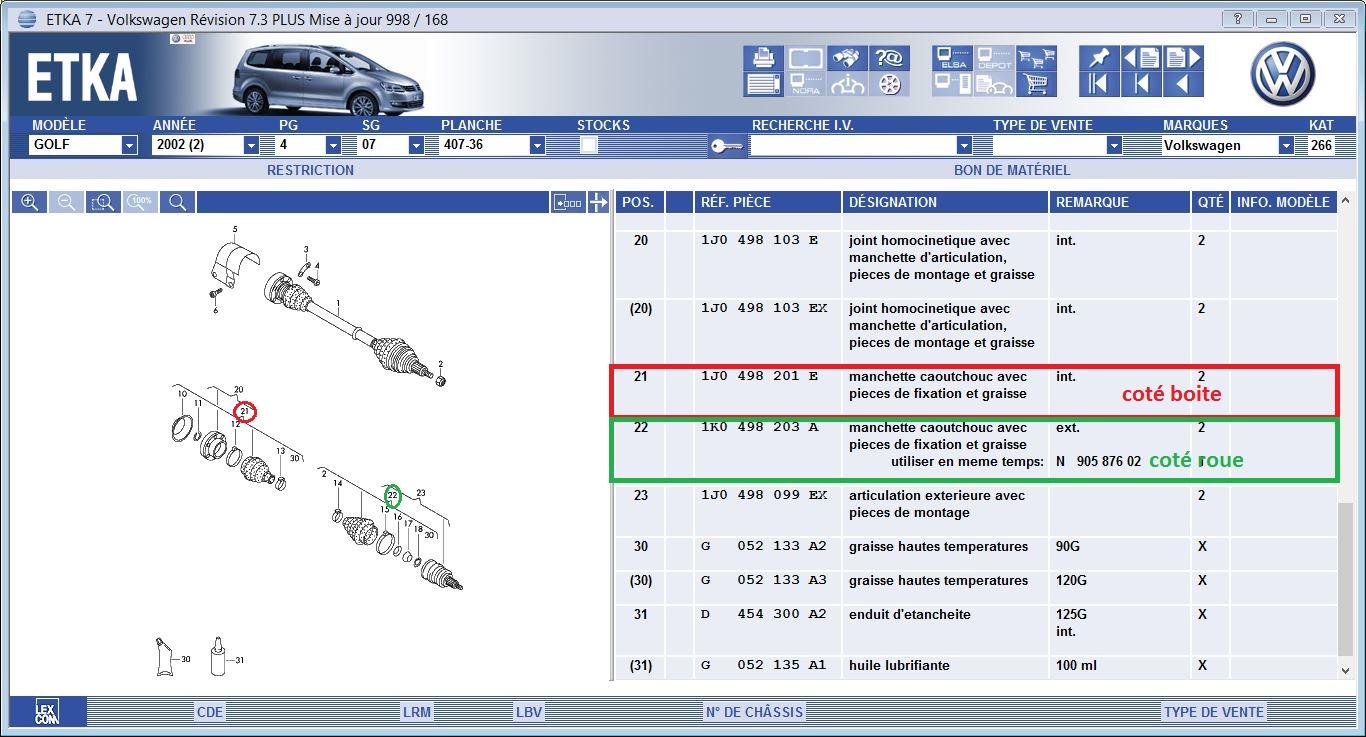Click CDE in the bottom bar

(210, 712)
